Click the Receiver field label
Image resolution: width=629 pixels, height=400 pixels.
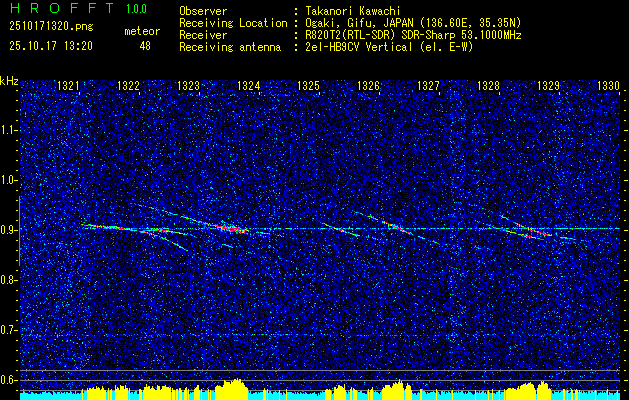(203, 35)
